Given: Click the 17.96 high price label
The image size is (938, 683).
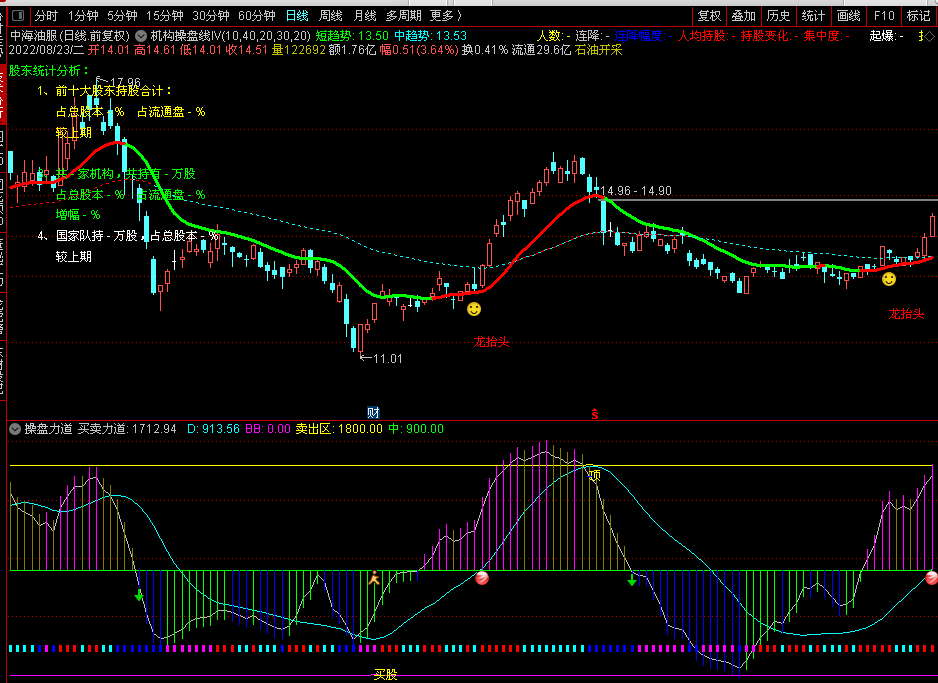Looking at the screenshot, I should 125,83.
